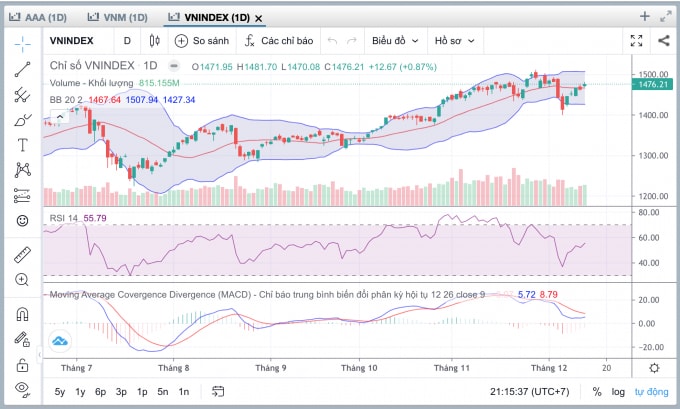This screenshot has height=409, width=680.
Task: Set time range to 1n
Action: (184, 392)
